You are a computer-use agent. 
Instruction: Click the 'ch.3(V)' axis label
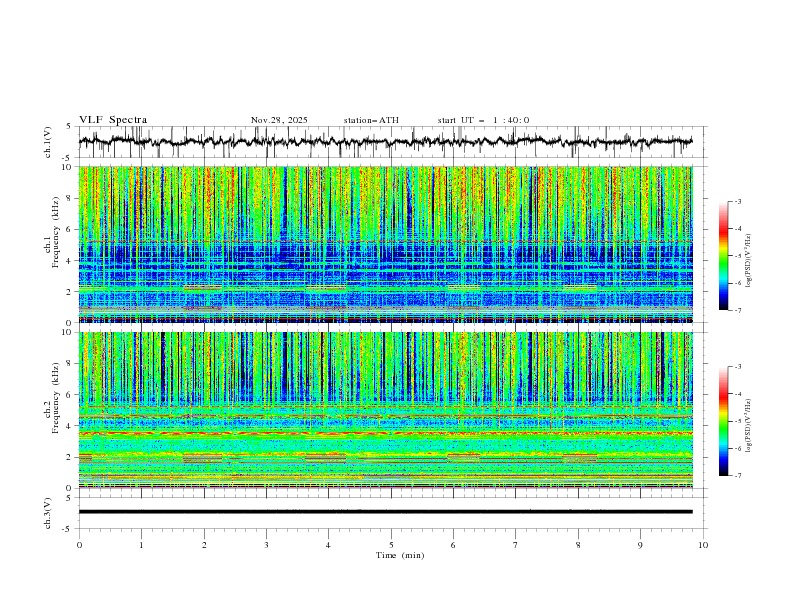click(48, 513)
